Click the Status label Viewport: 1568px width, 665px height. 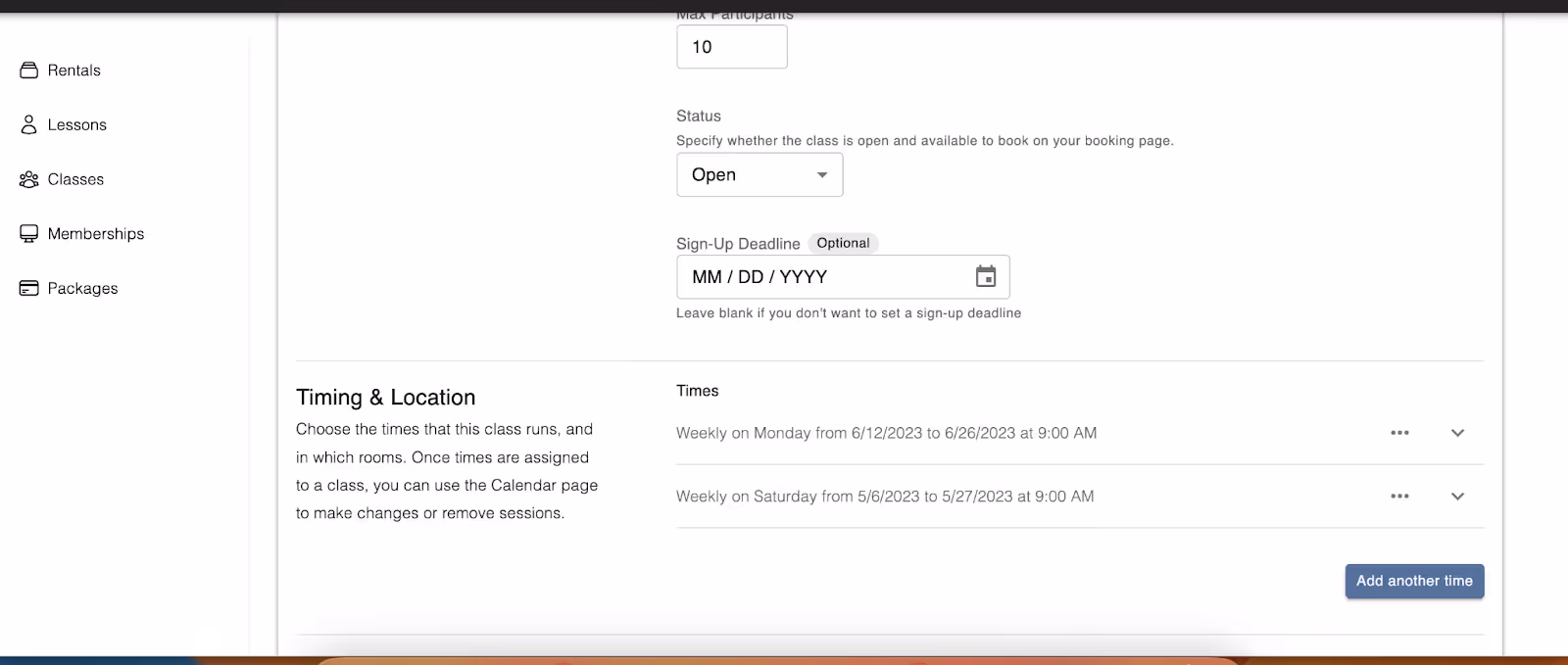pyautogui.click(x=699, y=116)
